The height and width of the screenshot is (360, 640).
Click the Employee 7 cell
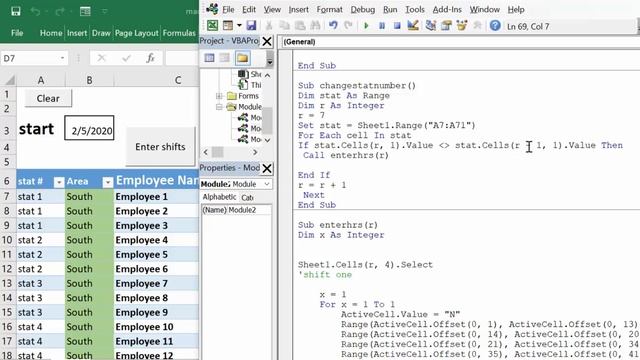[156, 283]
